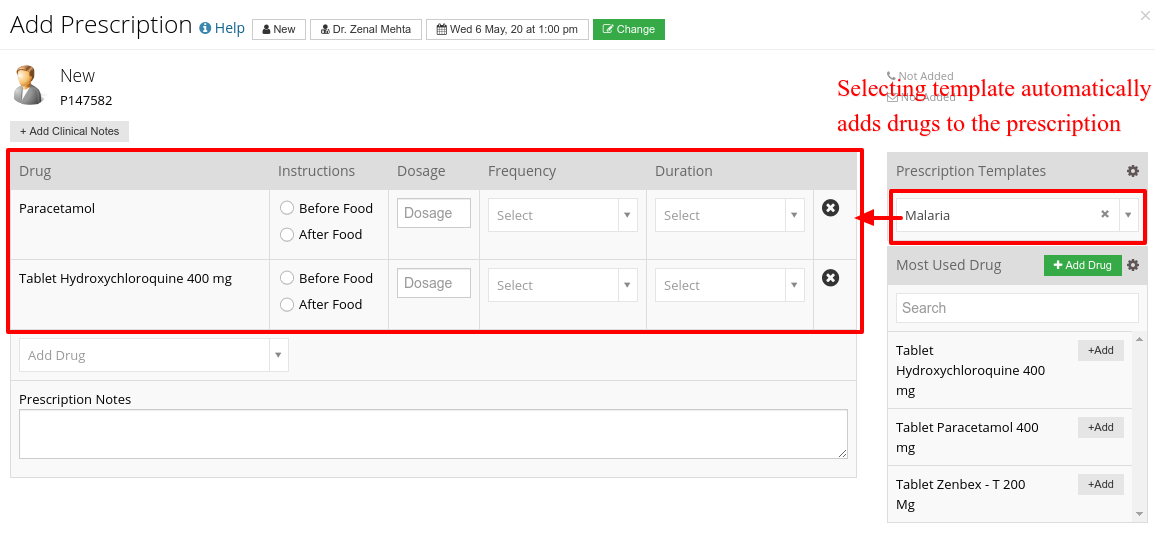Click the green Add Drug button
This screenshot has width=1155, height=542.
pyautogui.click(x=1083, y=265)
